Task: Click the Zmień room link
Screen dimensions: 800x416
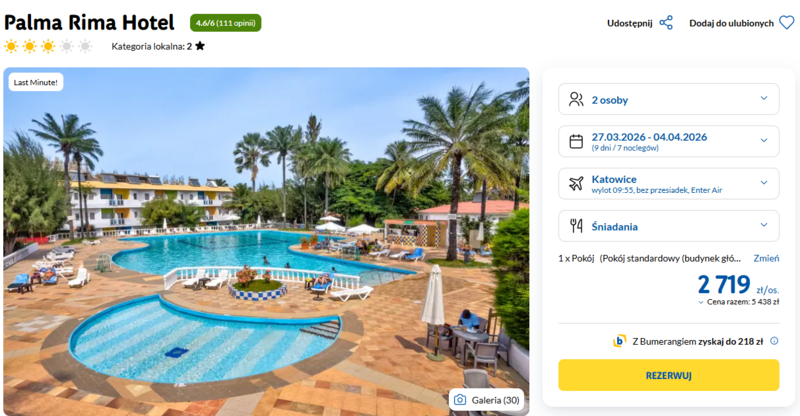Action: tap(766, 258)
